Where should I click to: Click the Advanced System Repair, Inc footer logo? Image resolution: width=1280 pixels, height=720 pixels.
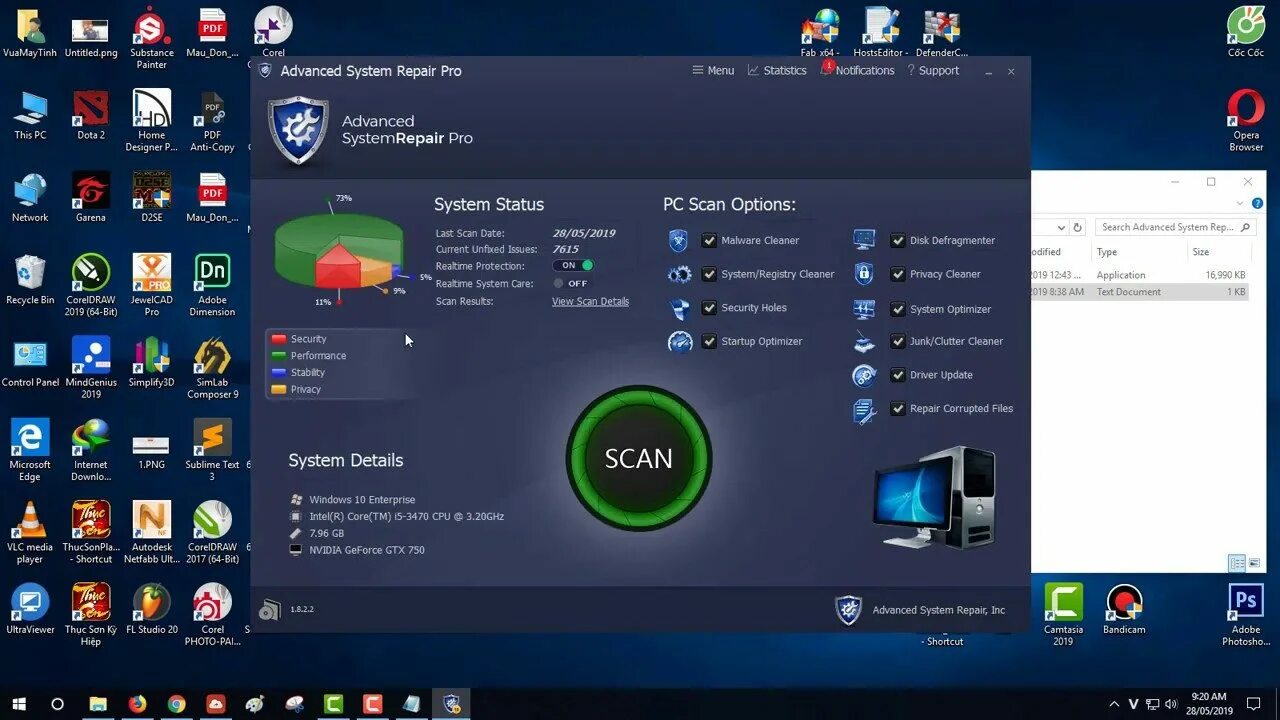(849, 610)
